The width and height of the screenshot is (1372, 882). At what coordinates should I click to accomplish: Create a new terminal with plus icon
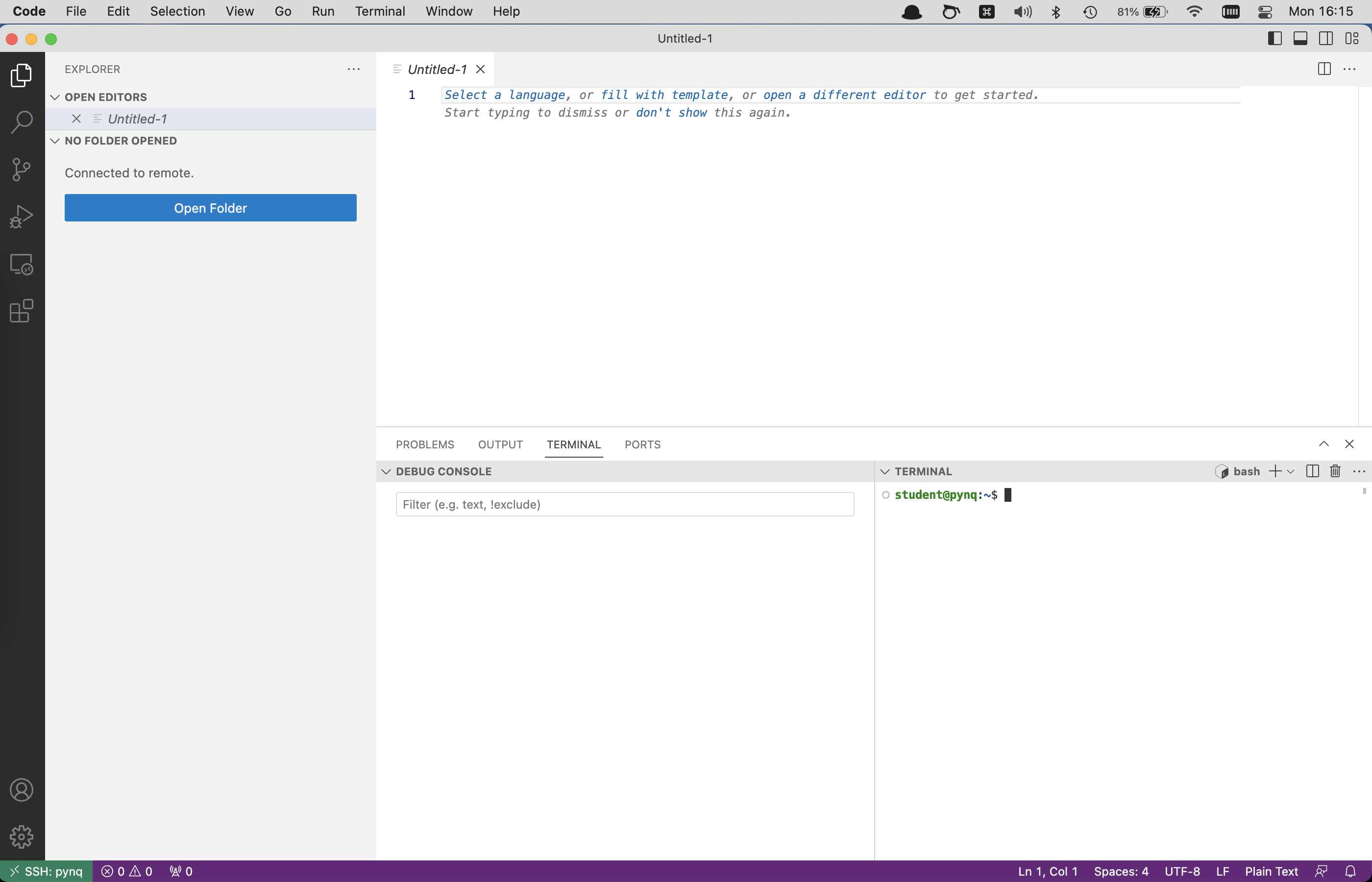(x=1274, y=471)
